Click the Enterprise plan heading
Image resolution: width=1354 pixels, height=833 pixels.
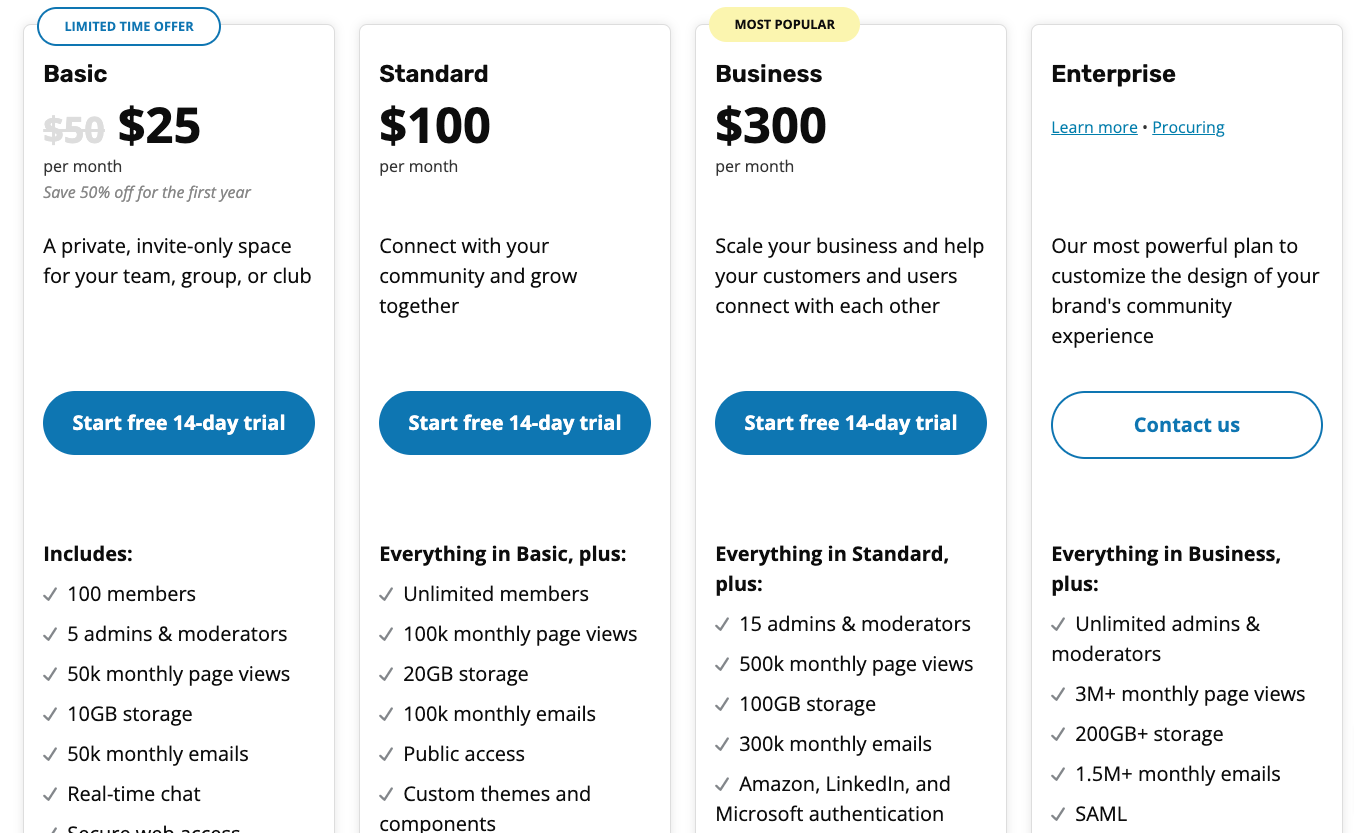coord(1113,74)
